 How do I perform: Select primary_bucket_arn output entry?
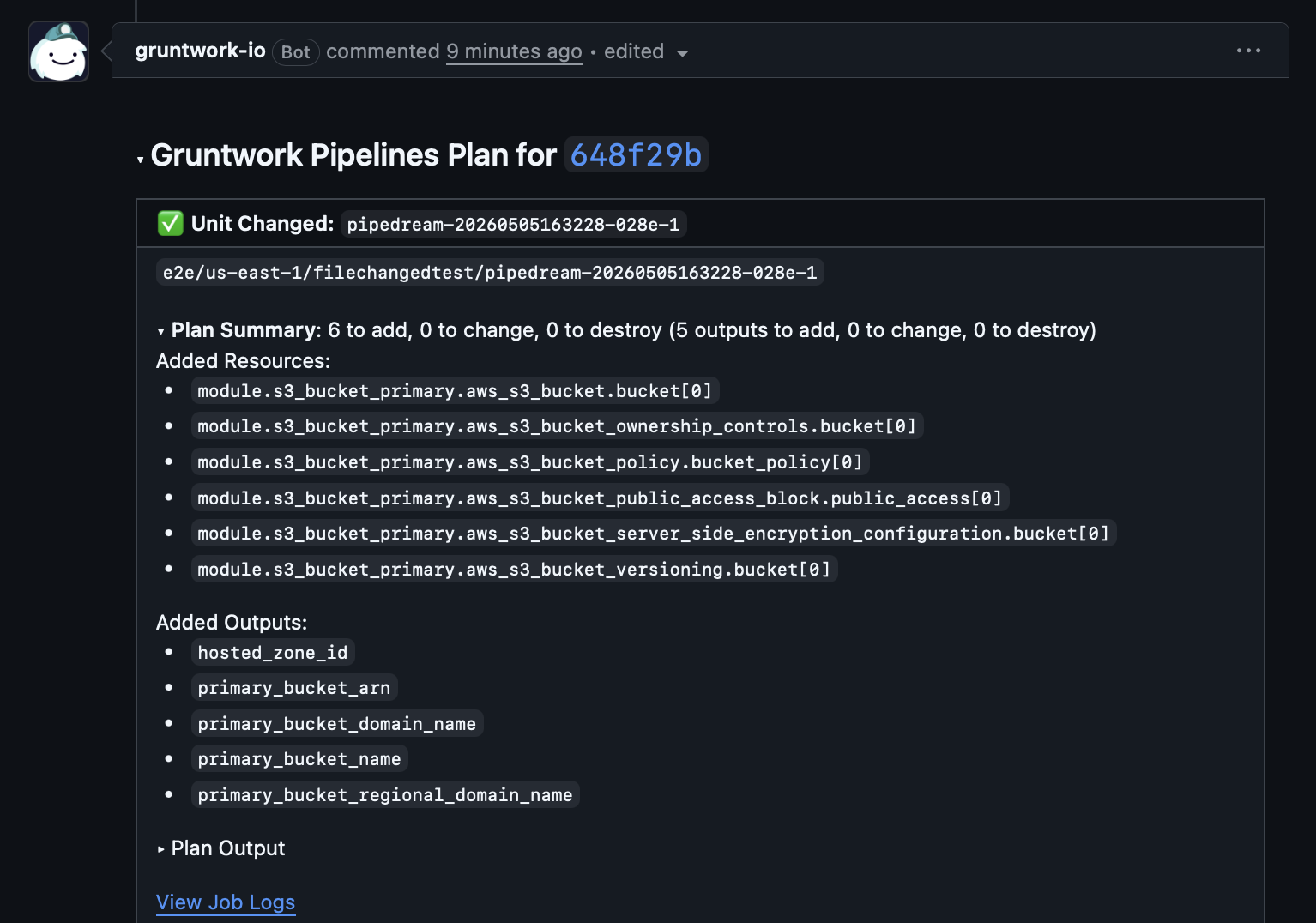[x=294, y=688]
